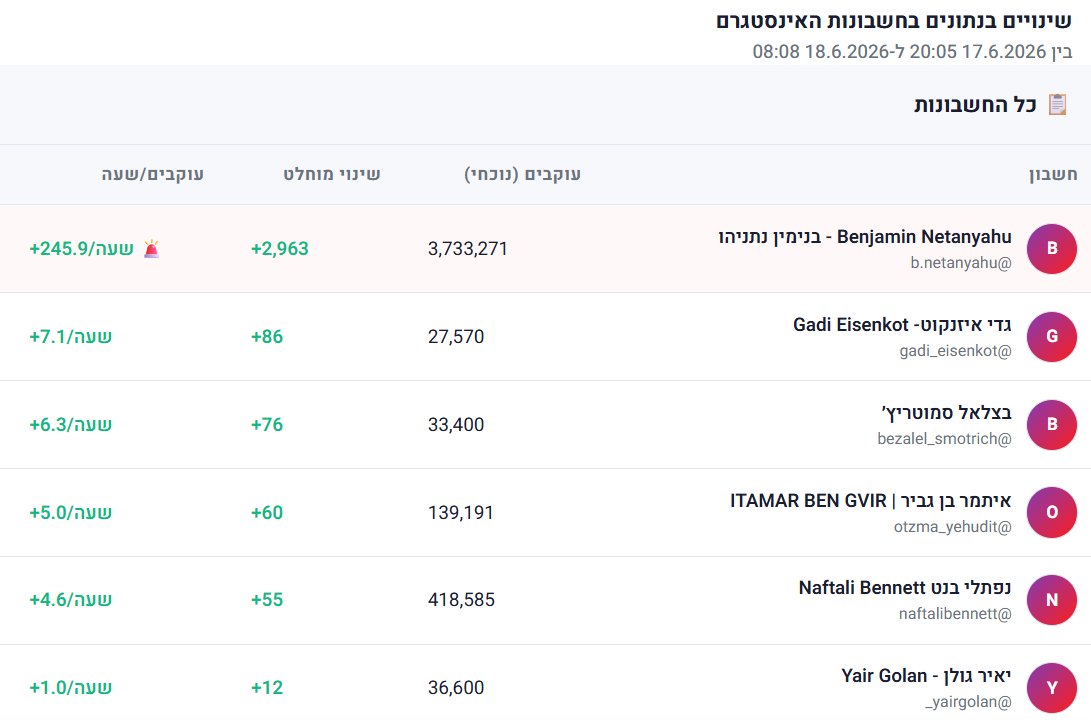
Task: Select the בצלאל סמוטריץ' account name
Action: (946, 413)
